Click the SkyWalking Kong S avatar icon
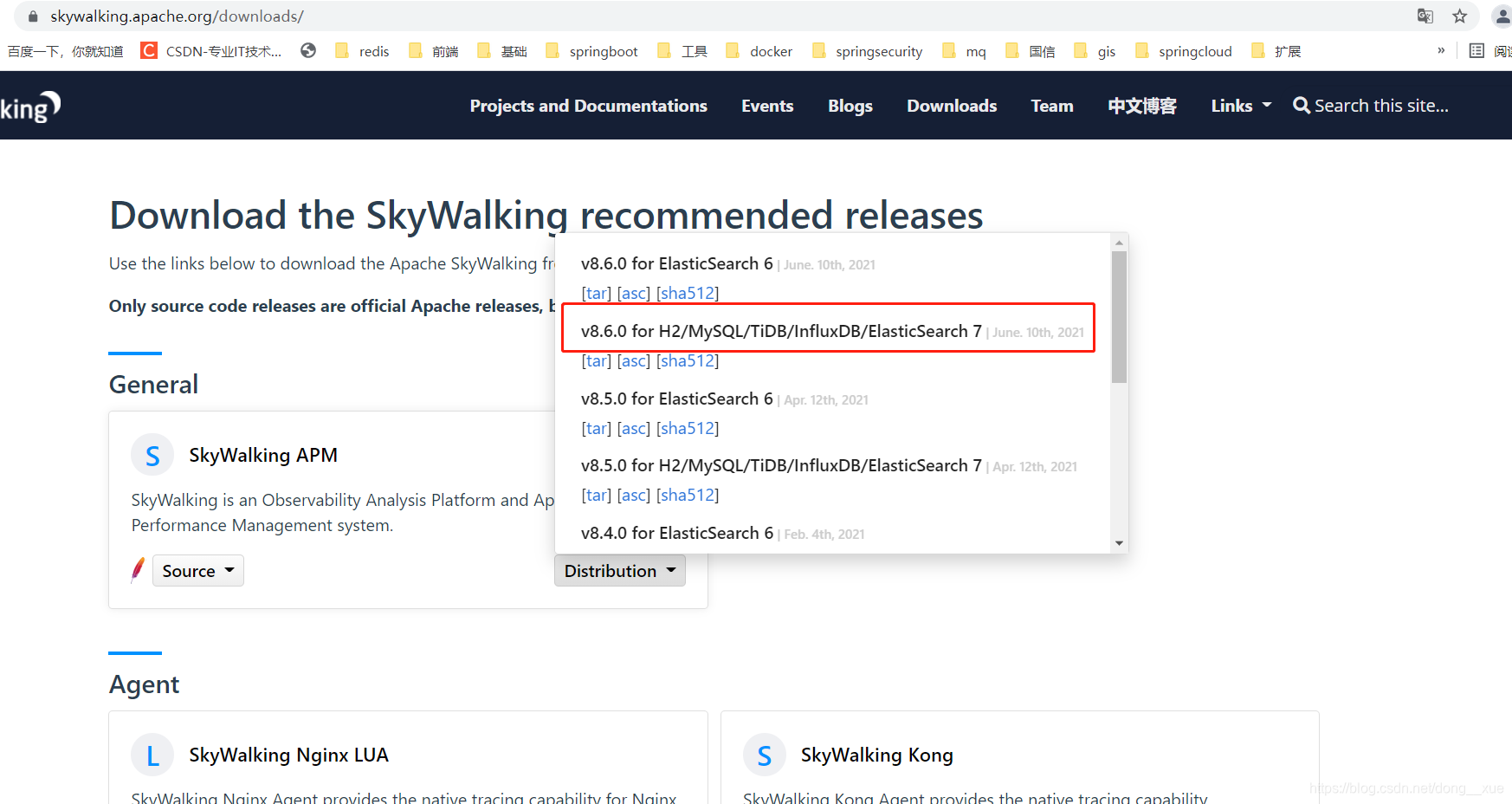This screenshot has height=804, width=1512. (765, 755)
